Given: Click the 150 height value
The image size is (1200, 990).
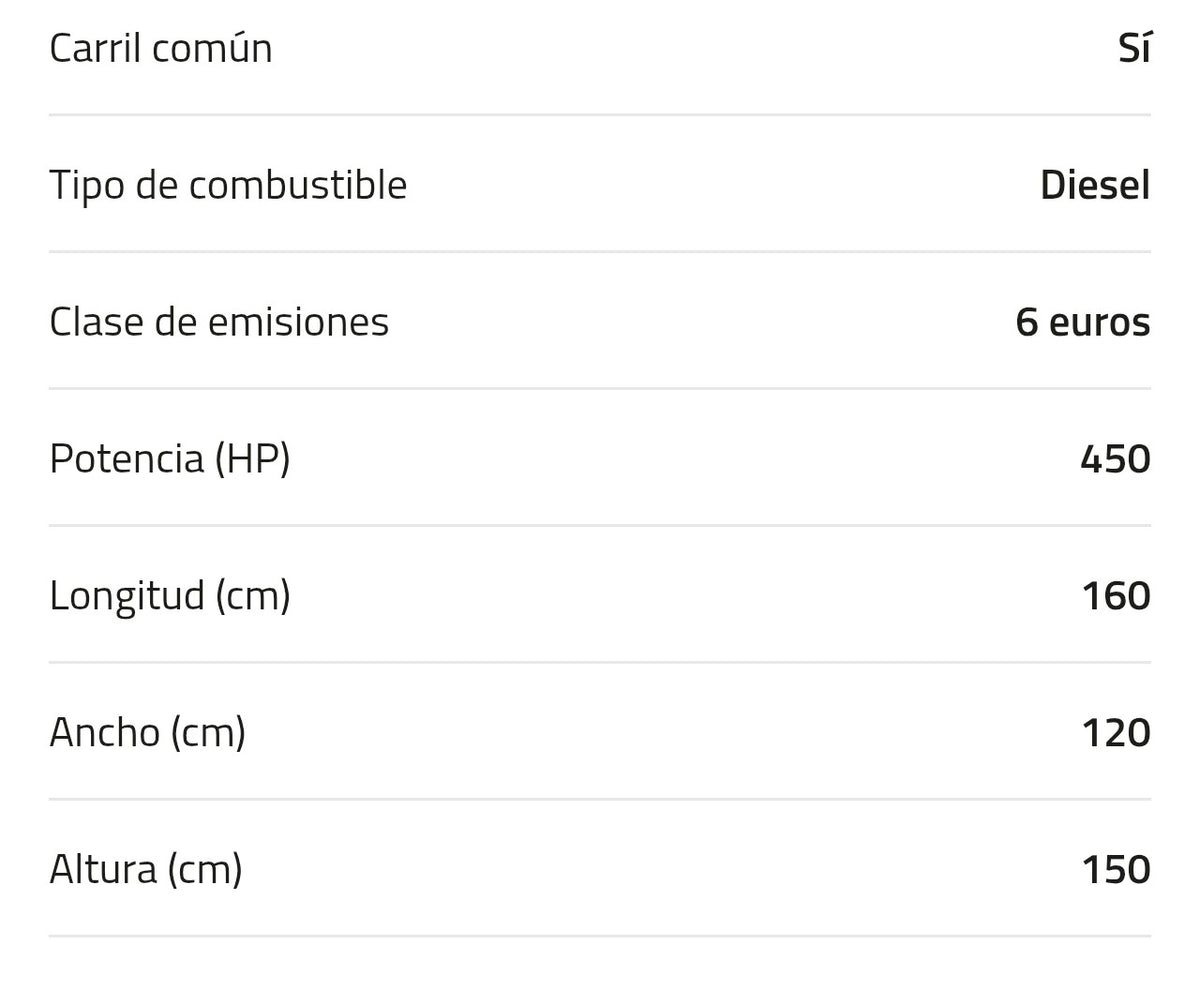Looking at the screenshot, I should click(x=1116, y=870).
